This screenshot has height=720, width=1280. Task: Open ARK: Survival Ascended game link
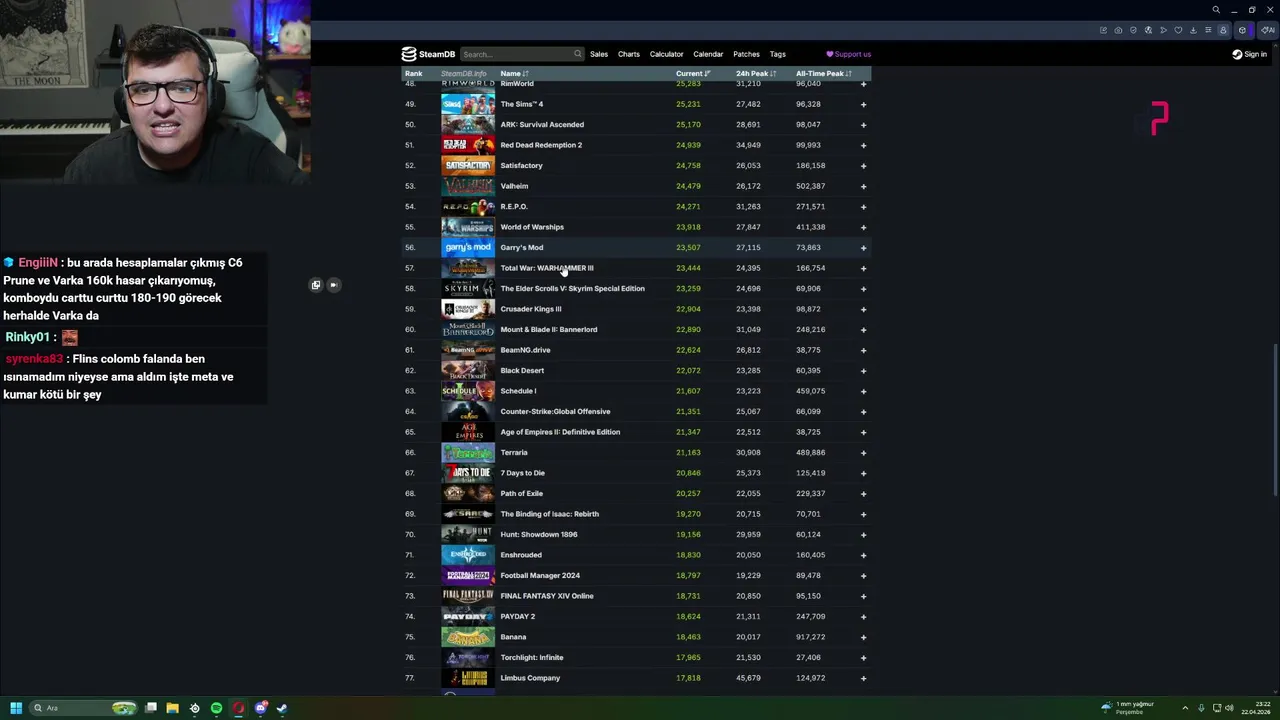542,125
